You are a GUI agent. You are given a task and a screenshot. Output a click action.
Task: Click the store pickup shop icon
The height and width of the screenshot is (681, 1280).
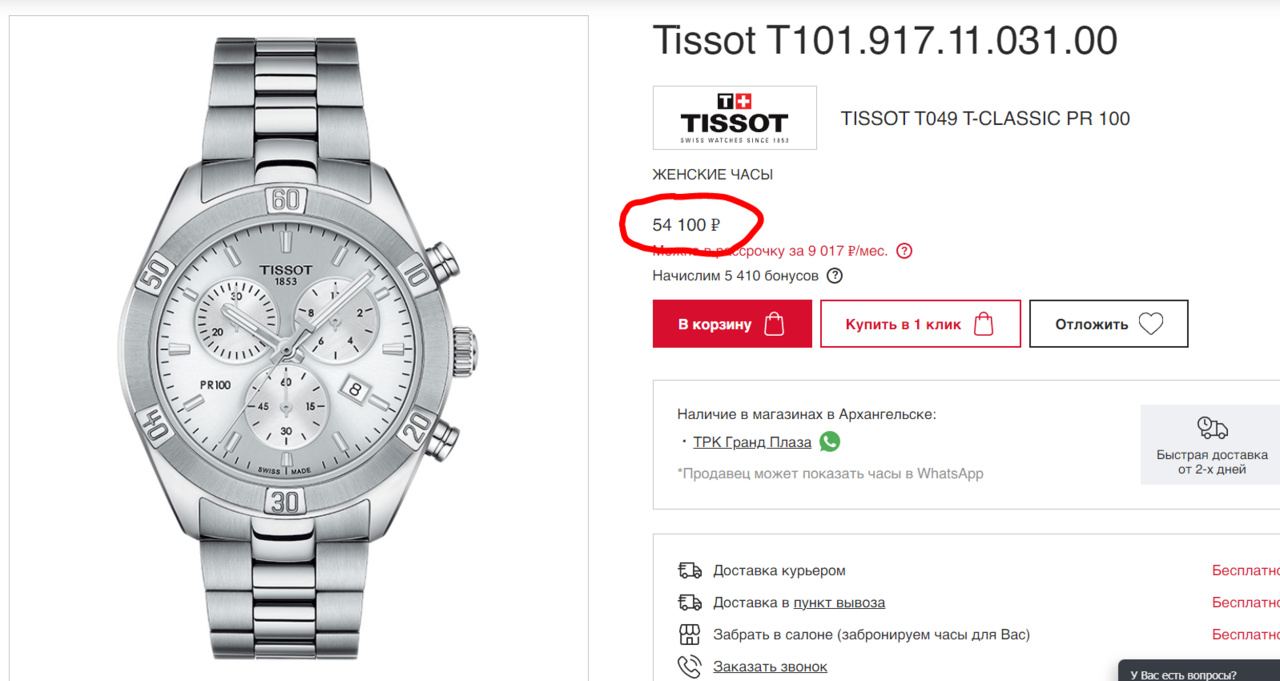[689, 634]
